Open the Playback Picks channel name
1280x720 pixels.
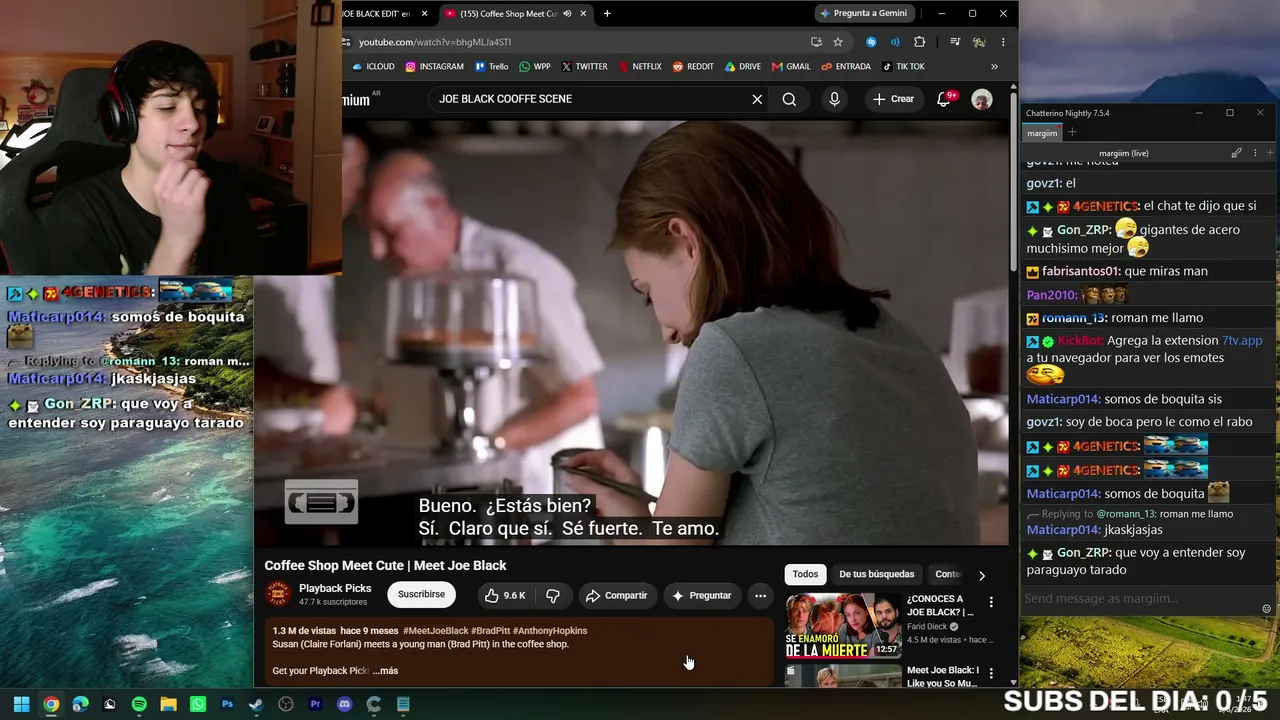[x=335, y=588]
